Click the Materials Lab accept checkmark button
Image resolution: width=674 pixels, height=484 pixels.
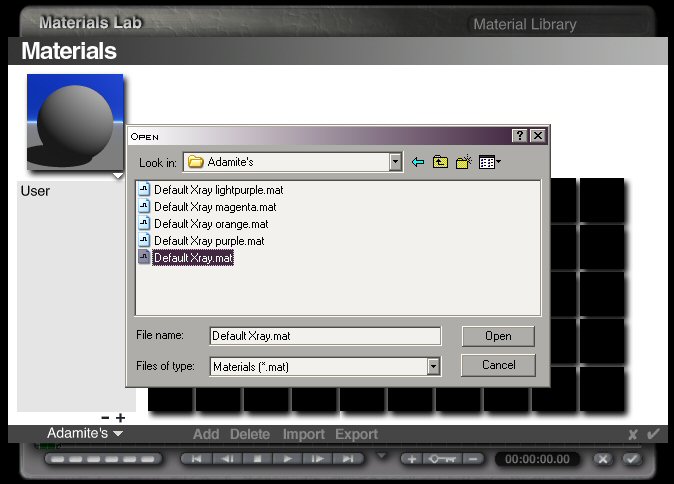(x=631, y=459)
